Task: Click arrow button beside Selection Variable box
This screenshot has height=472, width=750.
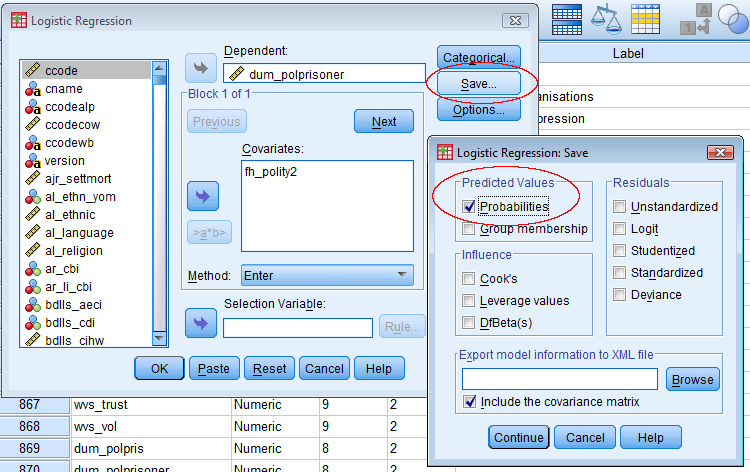Action: tap(201, 323)
